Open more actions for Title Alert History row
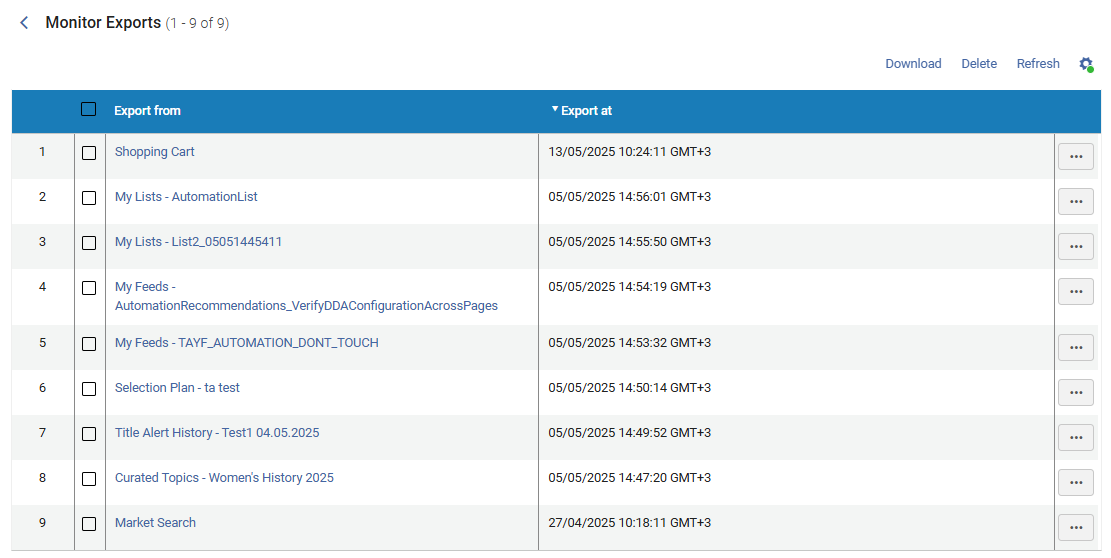 point(1075,438)
